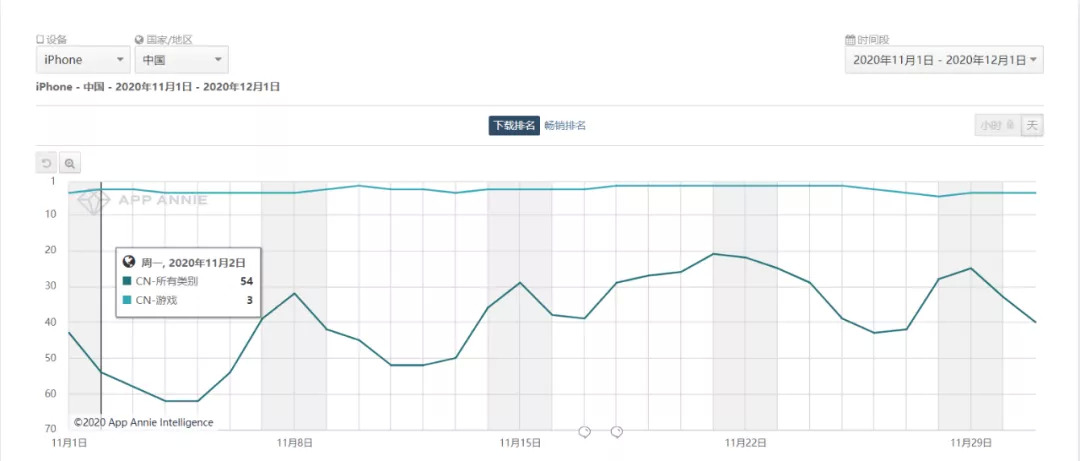Click the device icon beside 设备
Screen dimensions: 1080x461
click(x=41, y=40)
